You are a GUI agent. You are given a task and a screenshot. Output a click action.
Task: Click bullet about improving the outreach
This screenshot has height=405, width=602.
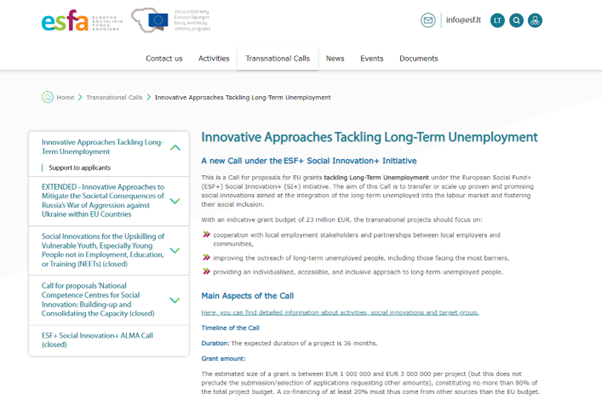click(361, 258)
